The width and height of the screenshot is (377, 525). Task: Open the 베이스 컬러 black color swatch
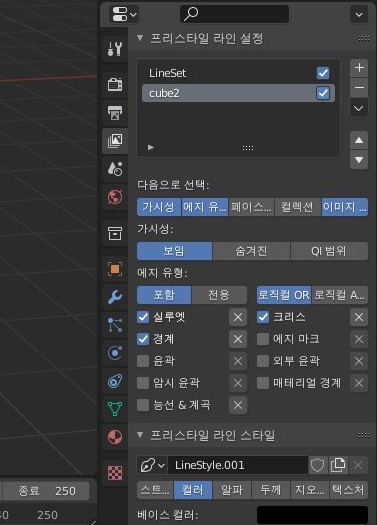click(312, 515)
